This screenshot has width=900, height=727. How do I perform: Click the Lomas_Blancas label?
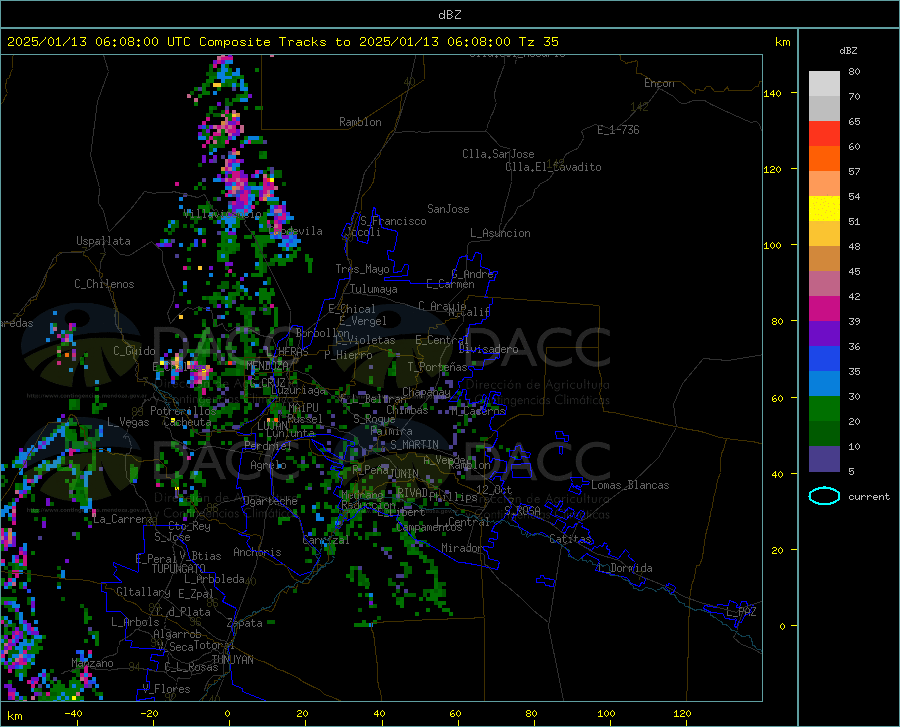click(x=630, y=485)
